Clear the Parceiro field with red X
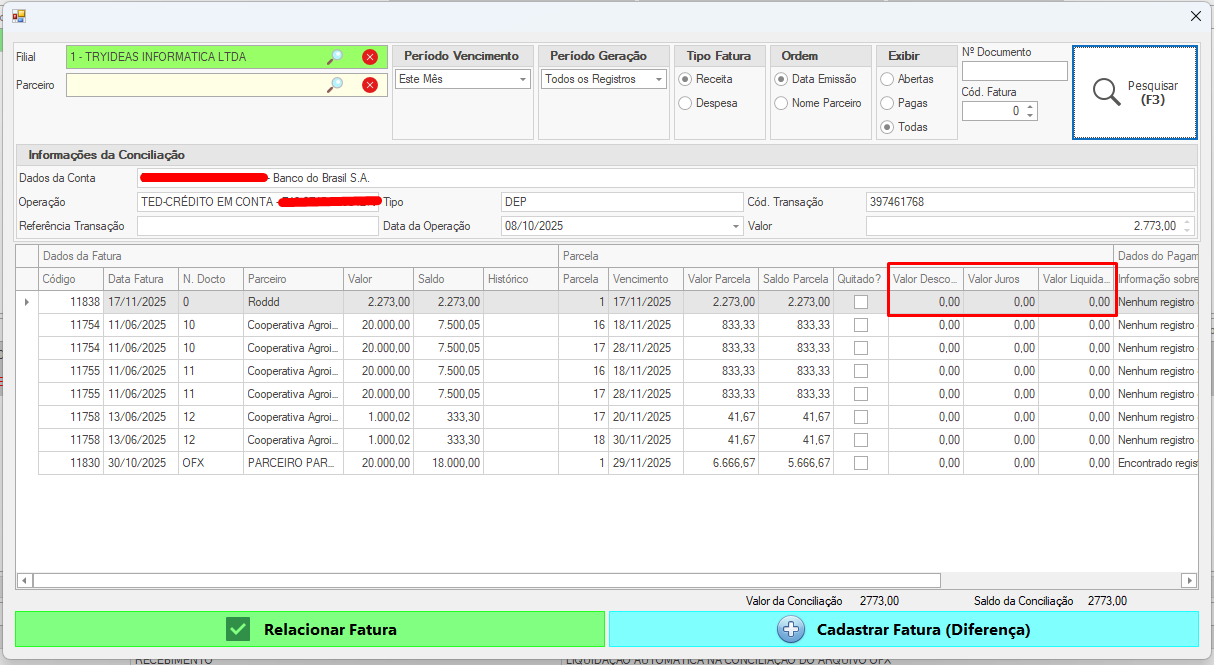 pyautogui.click(x=370, y=85)
